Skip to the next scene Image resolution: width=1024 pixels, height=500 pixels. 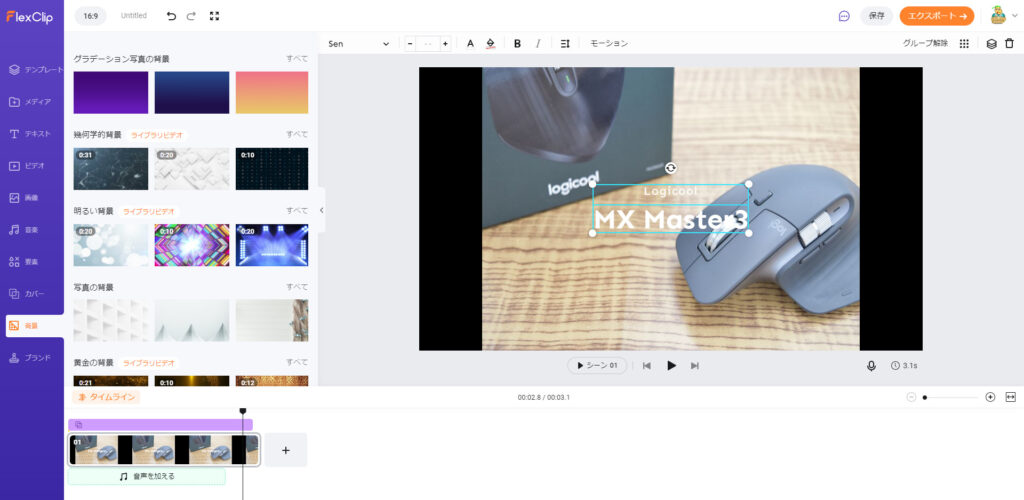point(695,366)
